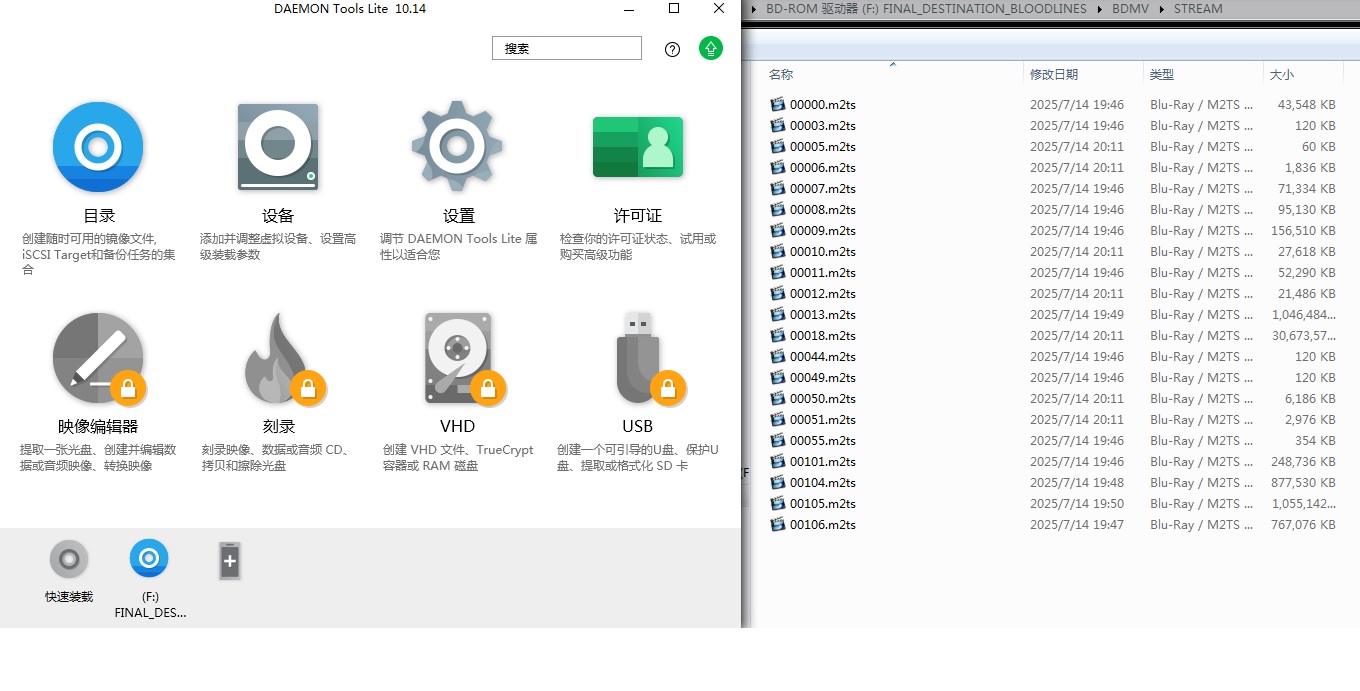
Task: Sort files by 大小 column header
Action: coord(1281,75)
